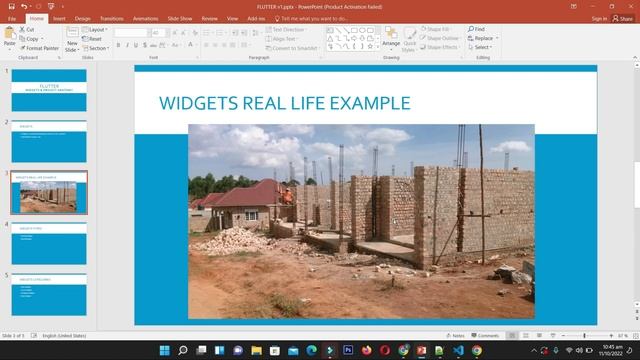
Task: Click the Undo arrow icon
Action: [24, 7]
